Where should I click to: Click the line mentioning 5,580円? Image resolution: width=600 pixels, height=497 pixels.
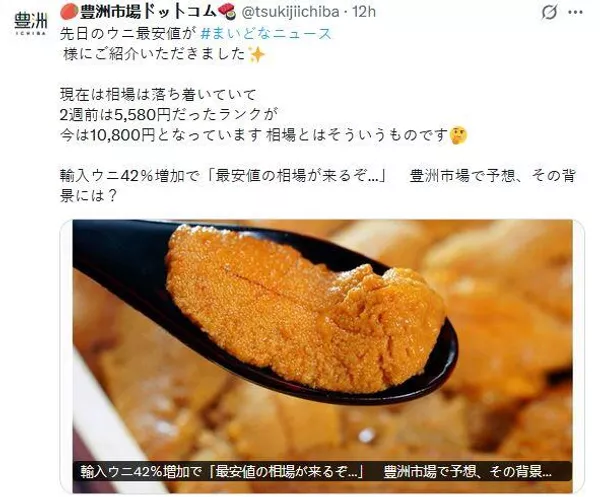pos(168,115)
